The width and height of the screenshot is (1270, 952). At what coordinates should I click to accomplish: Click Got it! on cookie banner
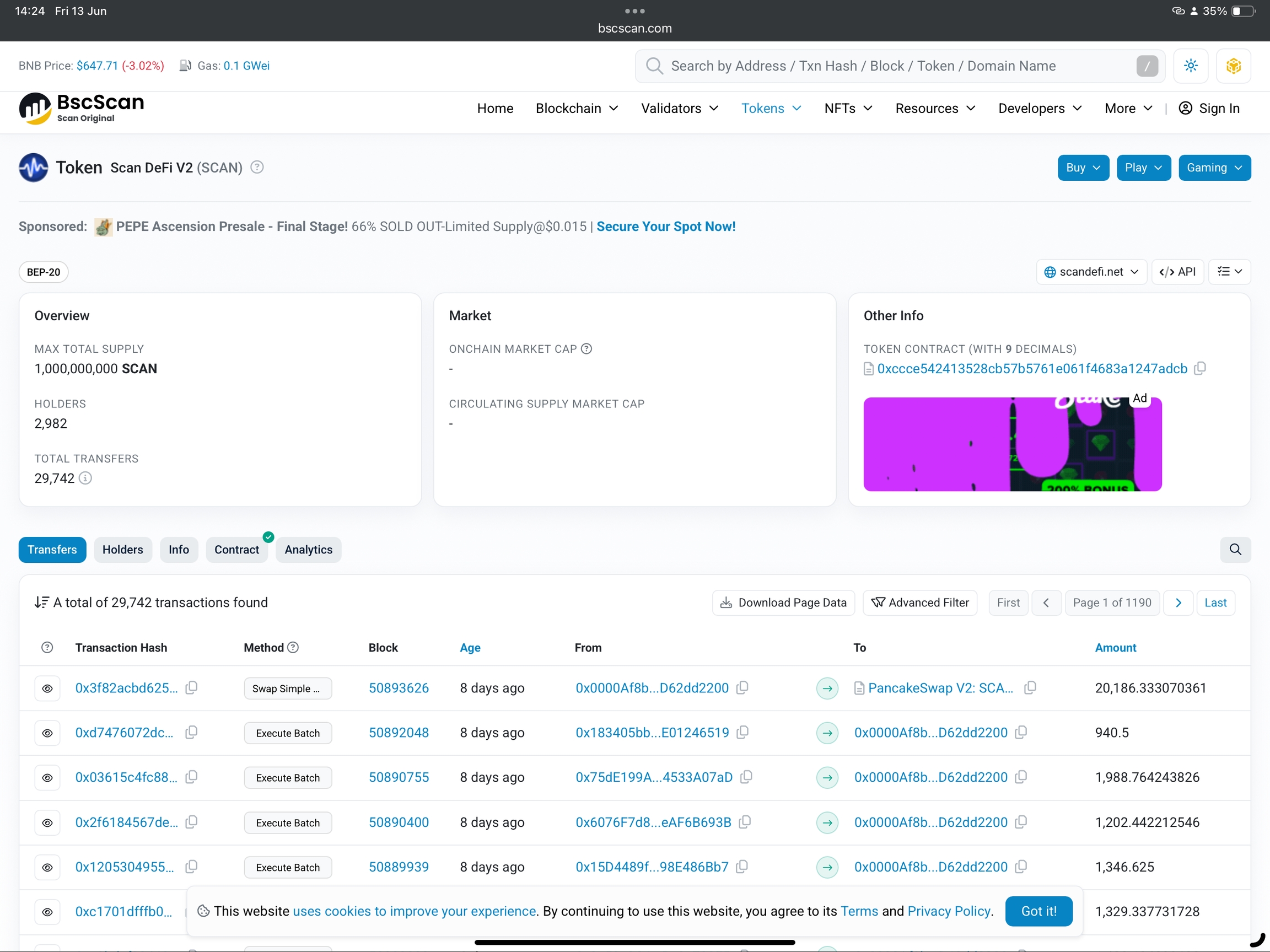[x=1038, y=911]
